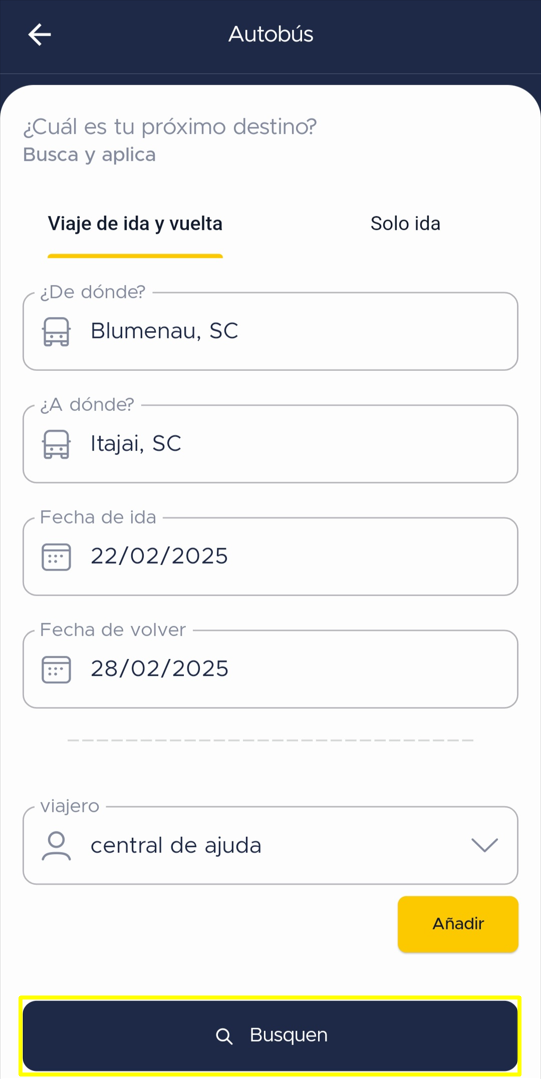Tap the calendar icon next to 28/02/2025
This screenshot has width=541, height=1079.
pyautogui.click(x=56, y=669)
